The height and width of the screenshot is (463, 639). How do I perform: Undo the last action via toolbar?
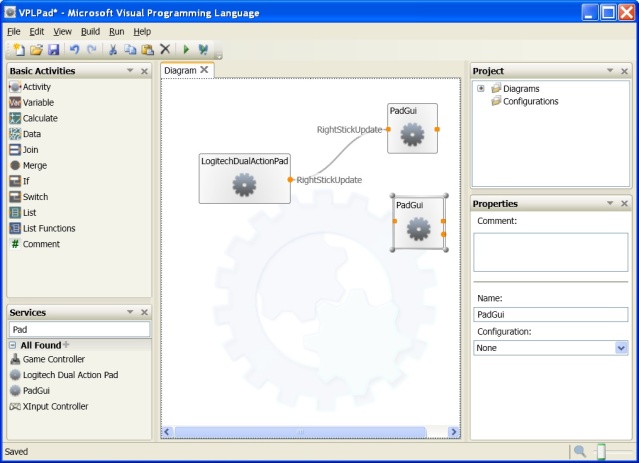(x=74, y=49)
